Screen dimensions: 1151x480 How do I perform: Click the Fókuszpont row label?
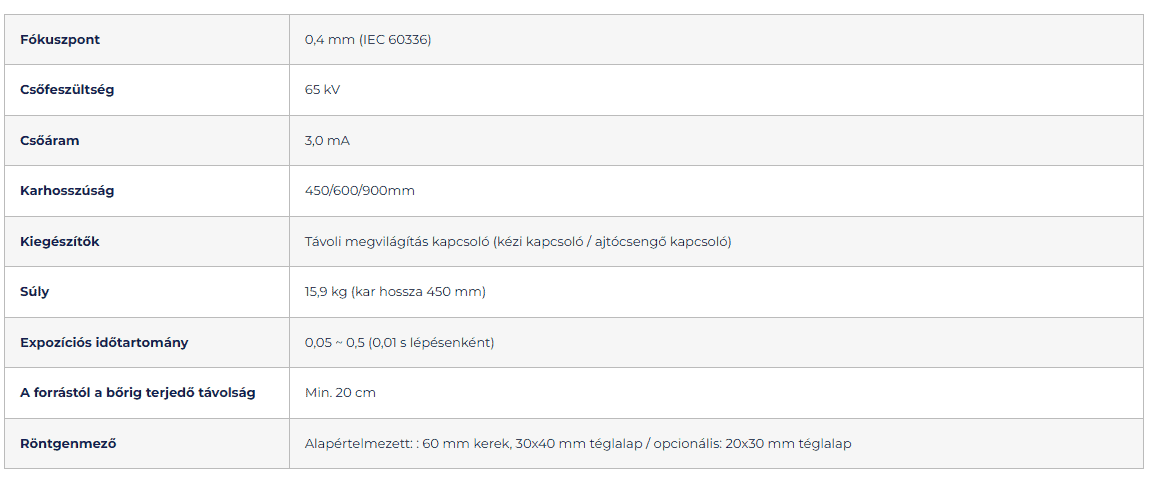[60, 40]
